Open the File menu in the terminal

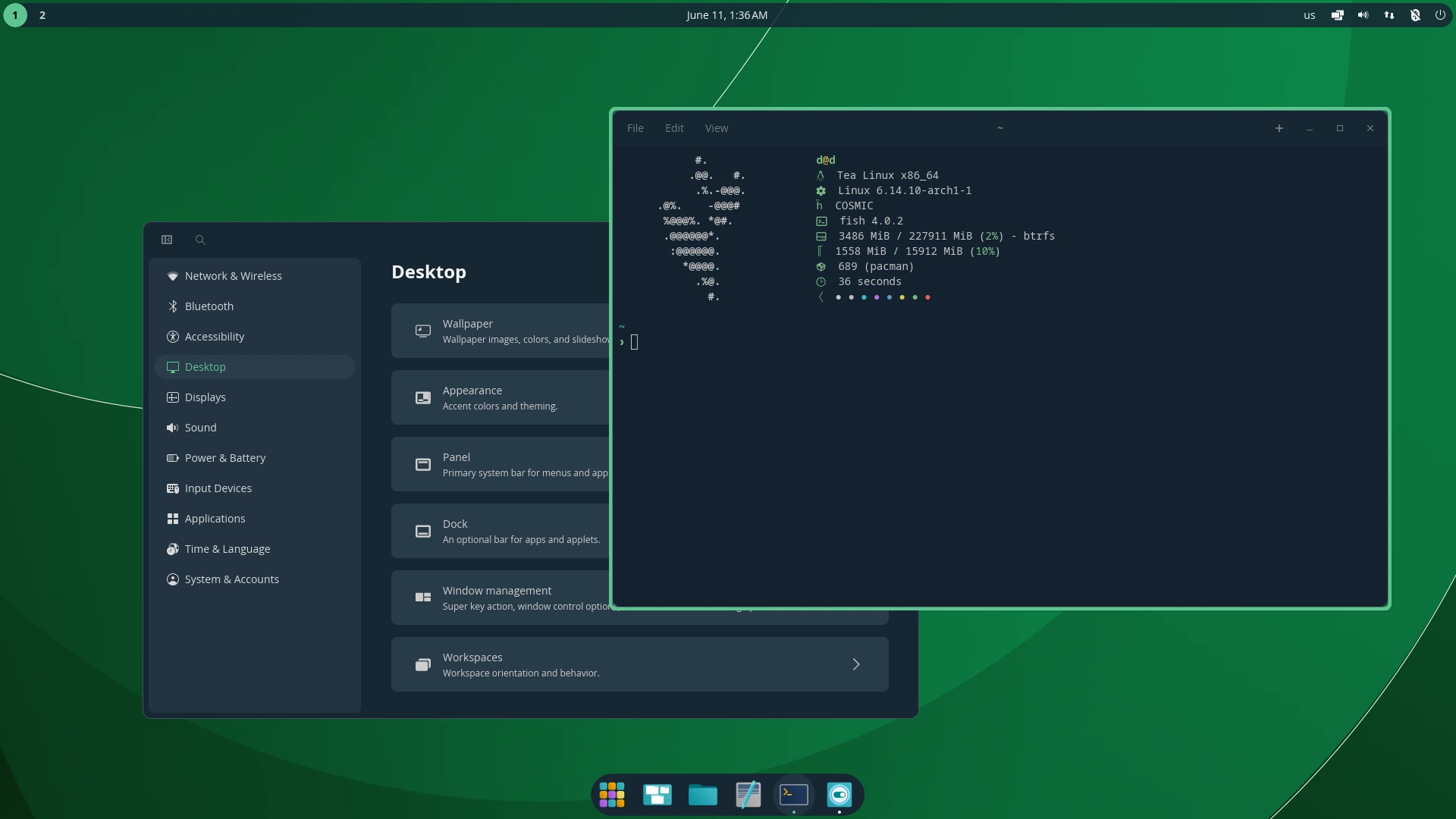635,128
